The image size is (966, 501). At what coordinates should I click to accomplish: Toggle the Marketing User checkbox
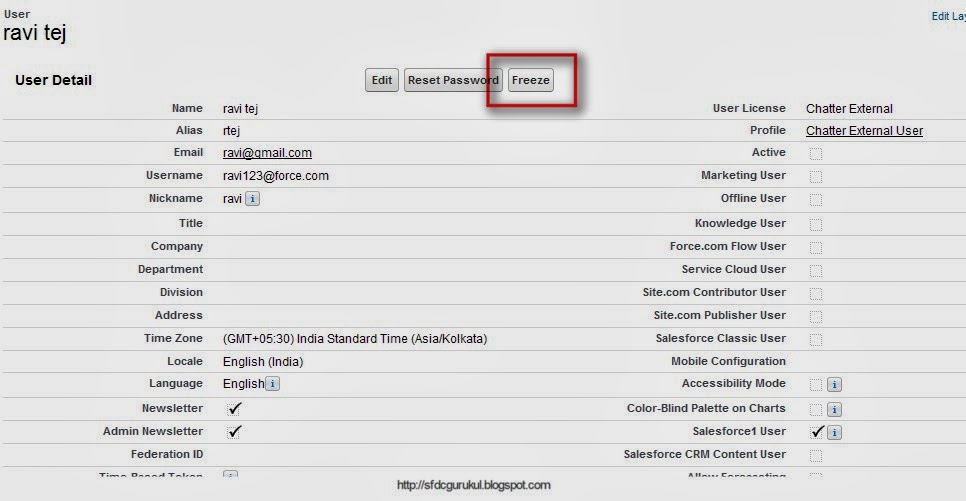[816, 177]
